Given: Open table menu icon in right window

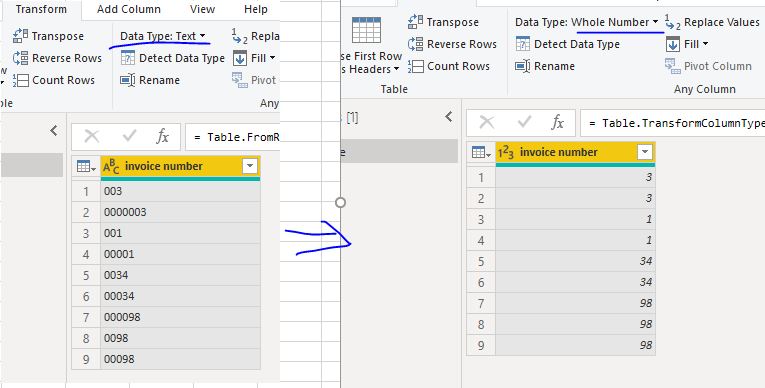Looking at the screenshot, I should 481,152.
